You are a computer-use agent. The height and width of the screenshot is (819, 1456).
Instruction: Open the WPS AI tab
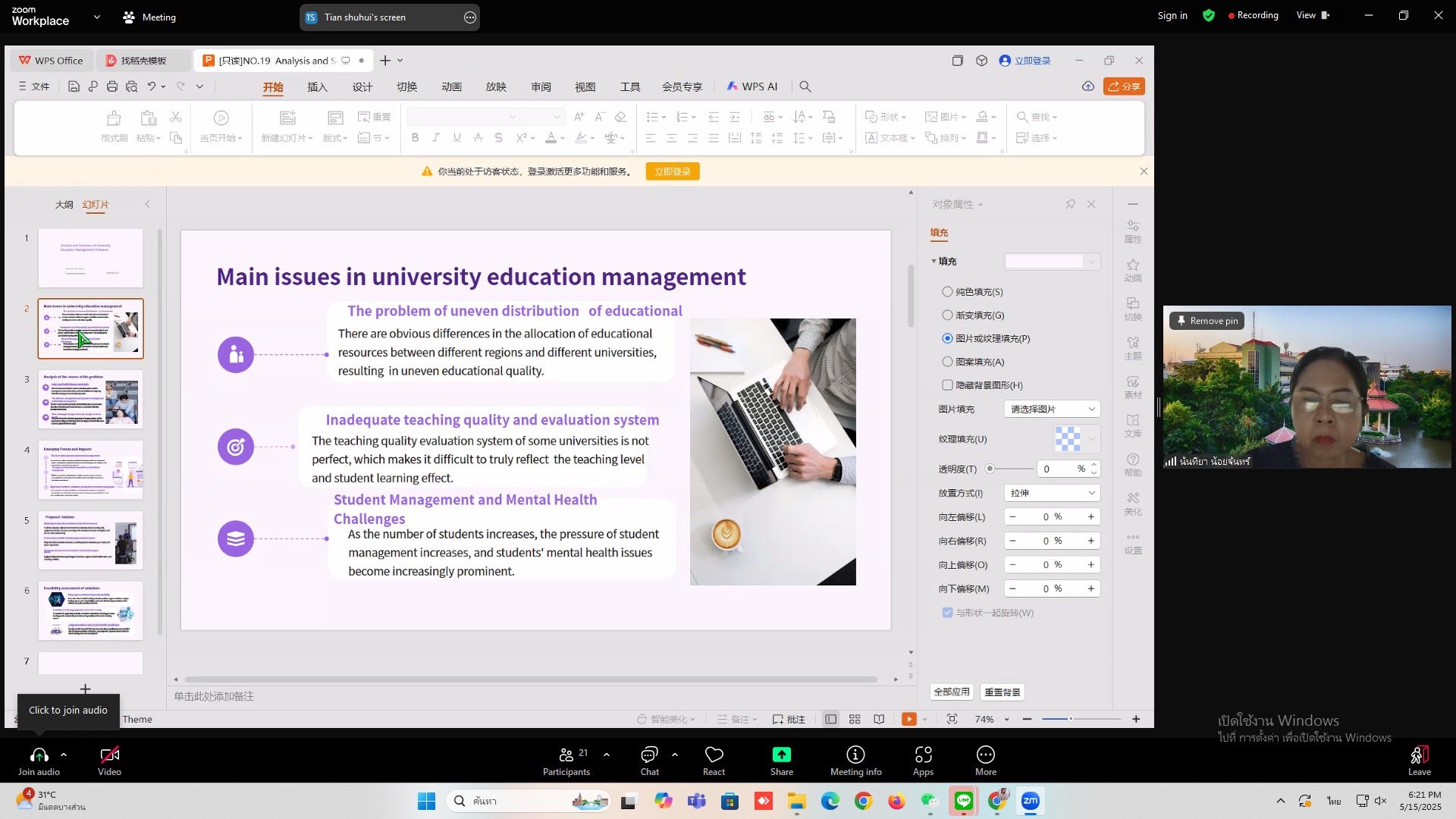click(x=752, y=86)
